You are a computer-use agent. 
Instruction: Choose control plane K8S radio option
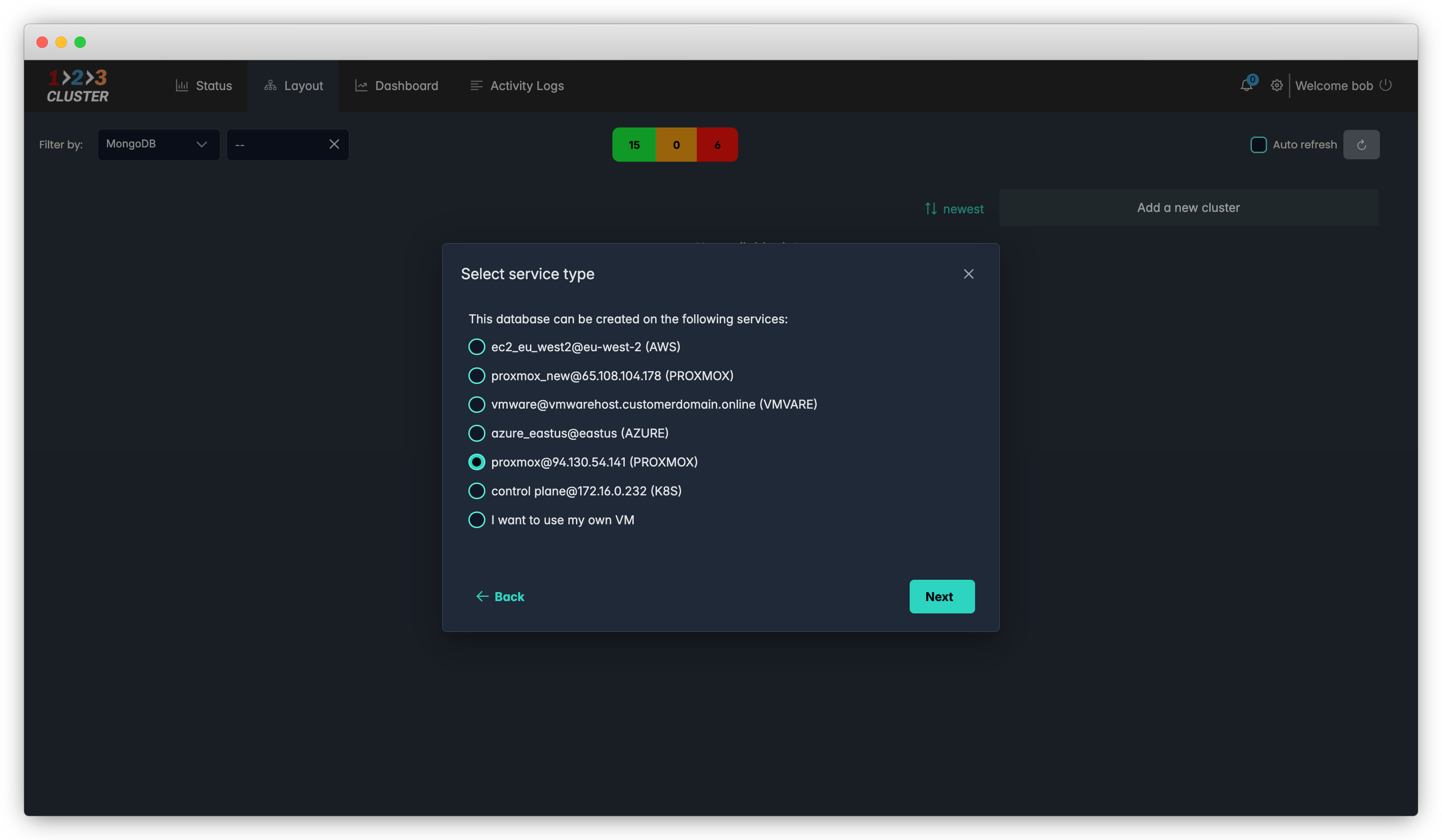point(477,491)
